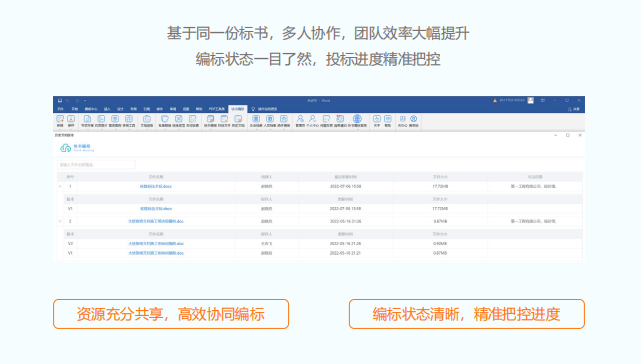
Task: Click the cup-shaped icon in the ribbon
Action: tap(165, 119)
